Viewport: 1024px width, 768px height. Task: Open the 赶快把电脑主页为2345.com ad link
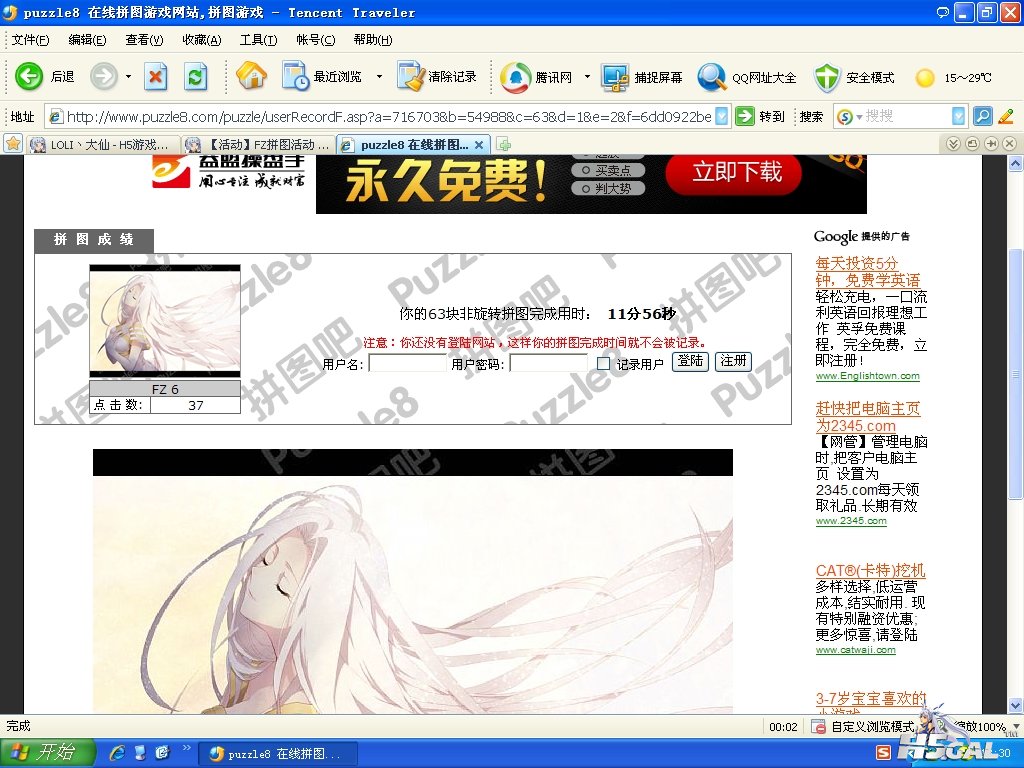click(868, 417)
